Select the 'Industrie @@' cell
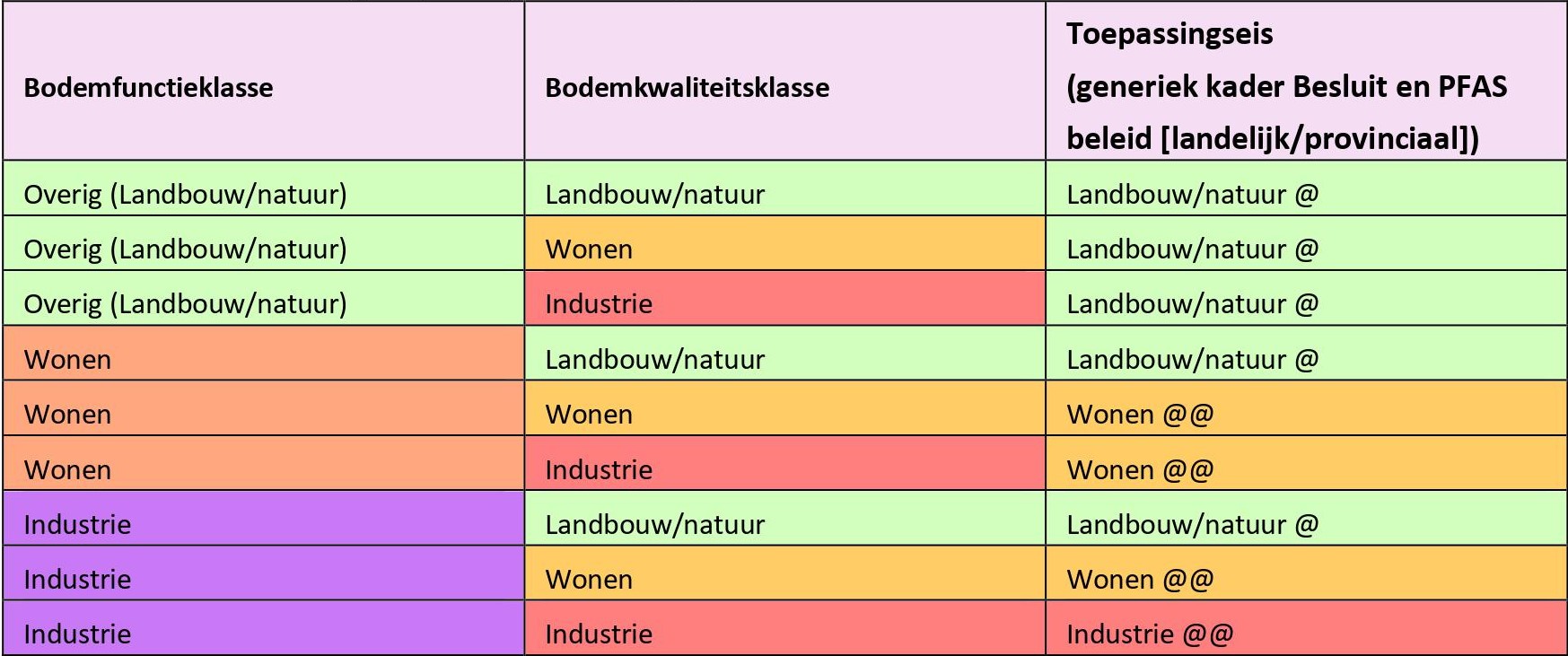This screenshot has width=1568, height=656. [1150, 634]
